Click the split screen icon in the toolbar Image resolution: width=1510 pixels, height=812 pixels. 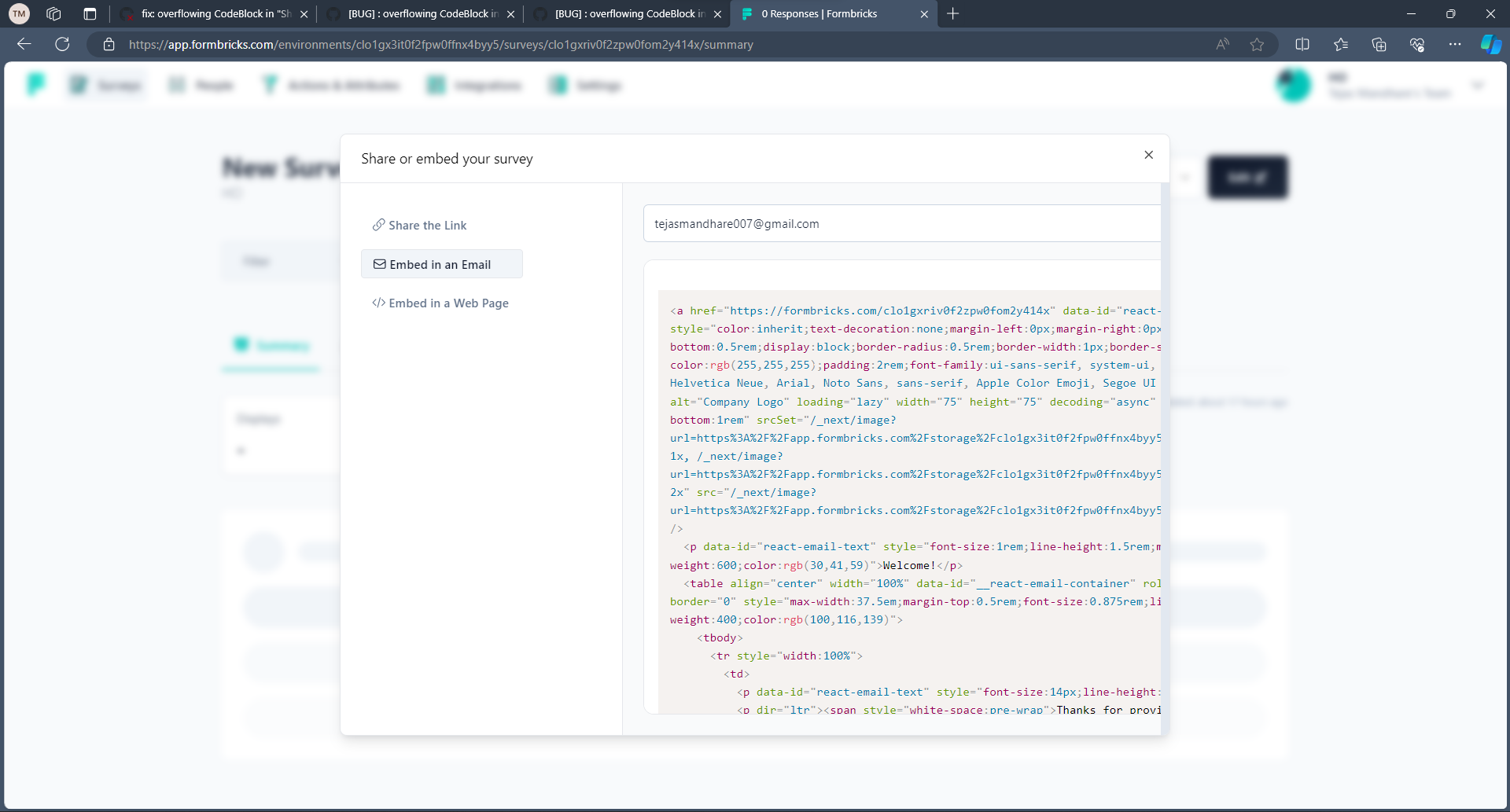tap(1302, 44)
